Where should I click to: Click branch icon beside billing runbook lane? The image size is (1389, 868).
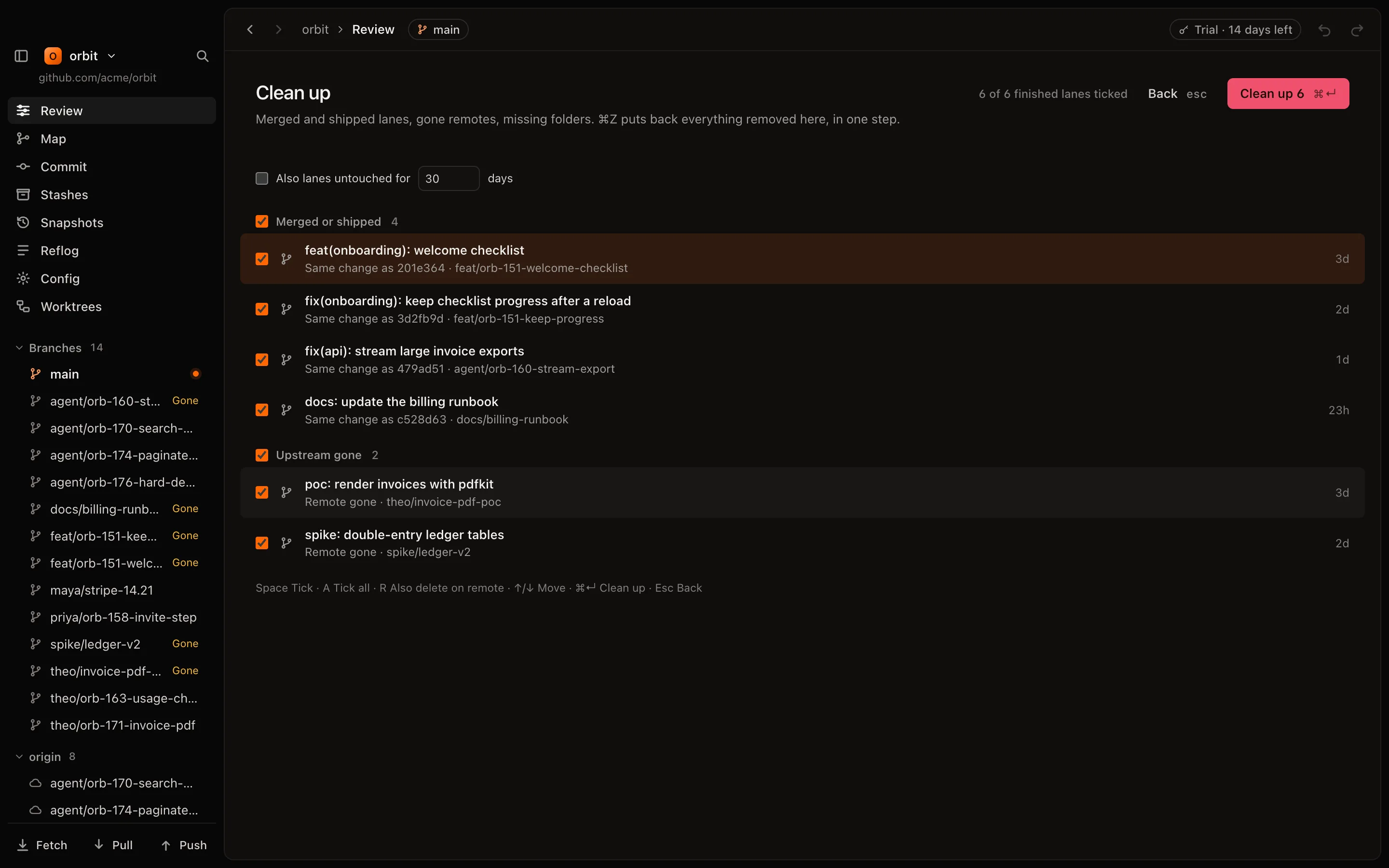(x=286, y=410)
